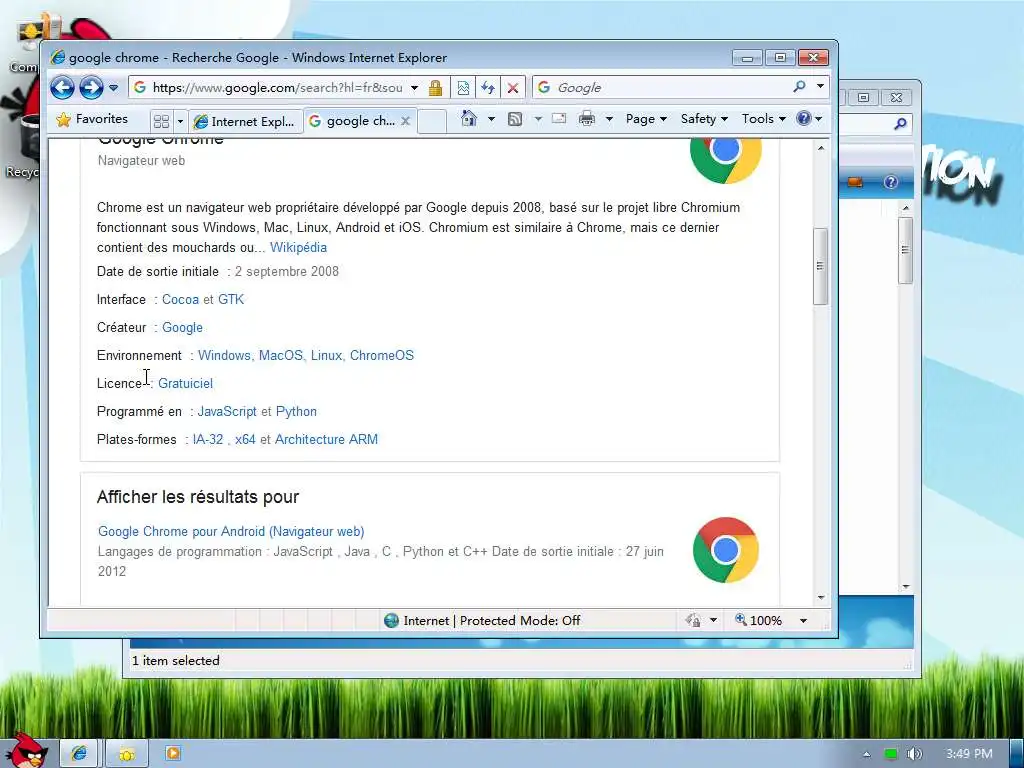This screenshot has width=1024, height=768.
Task: Toggle Compatibility View icon
Action: coord(463,88)
